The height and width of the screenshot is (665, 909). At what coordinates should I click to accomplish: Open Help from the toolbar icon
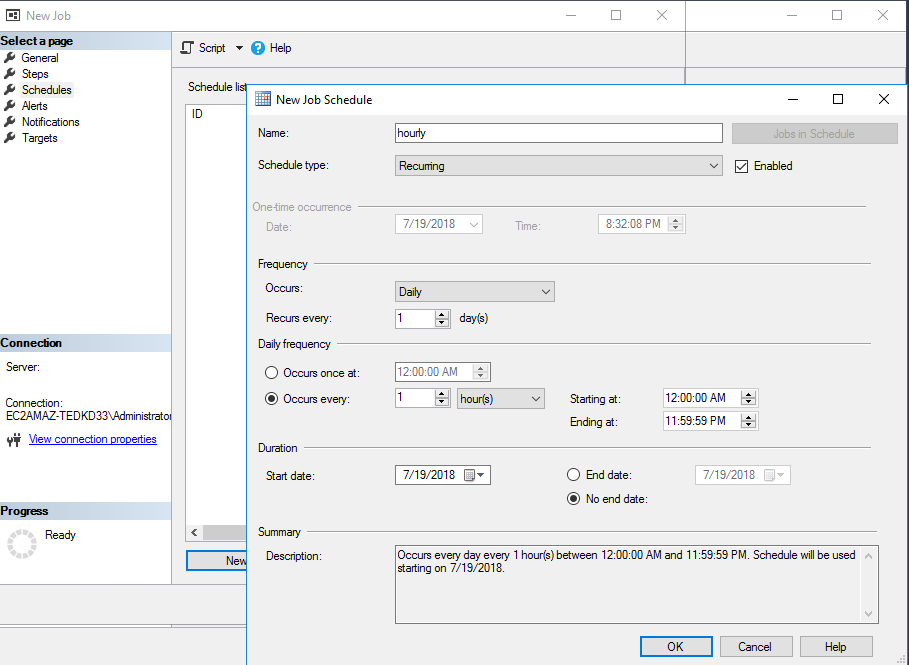pos(258,48)
